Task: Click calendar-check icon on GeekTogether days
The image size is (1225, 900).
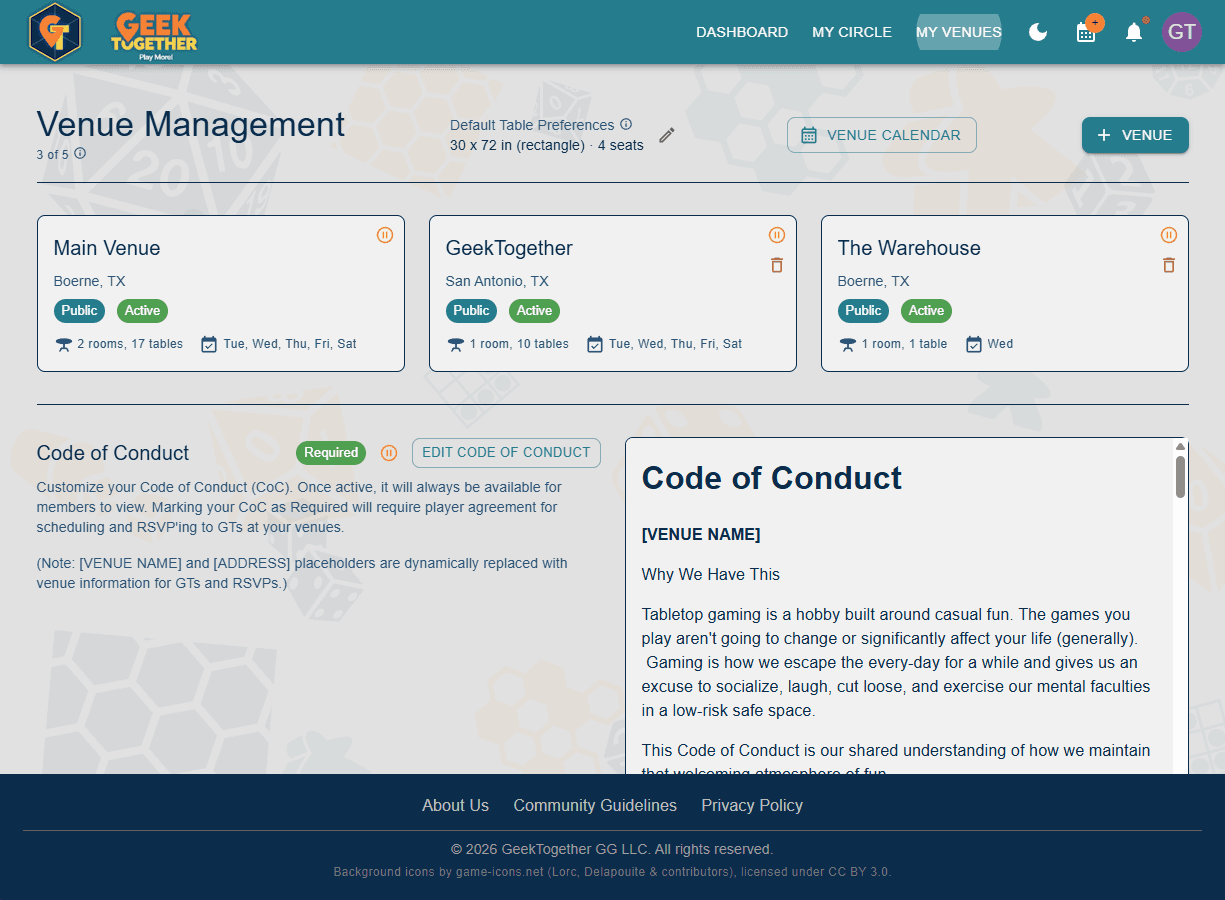Action: click(595, 344)
